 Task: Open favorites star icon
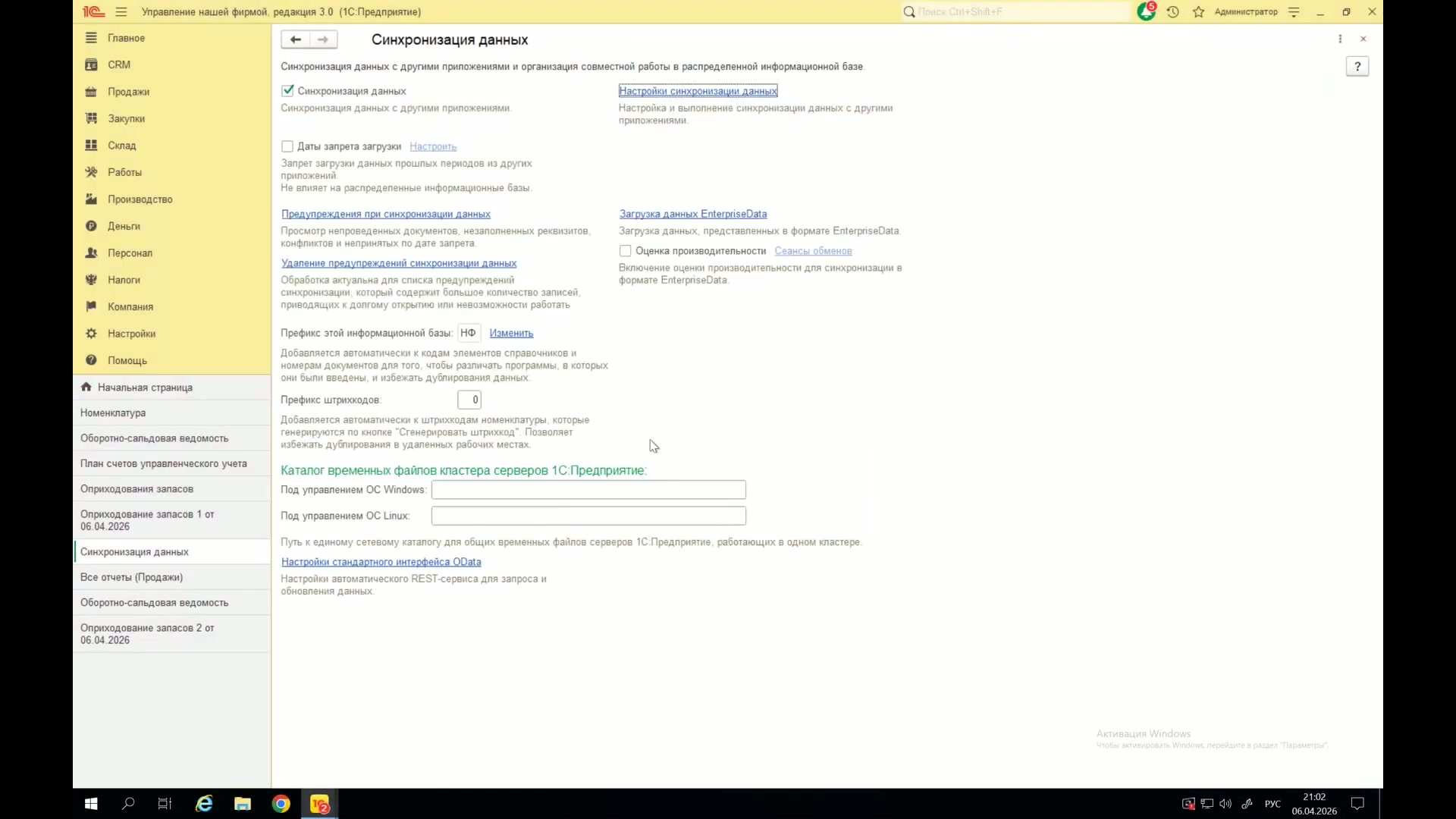[1198, 12]
